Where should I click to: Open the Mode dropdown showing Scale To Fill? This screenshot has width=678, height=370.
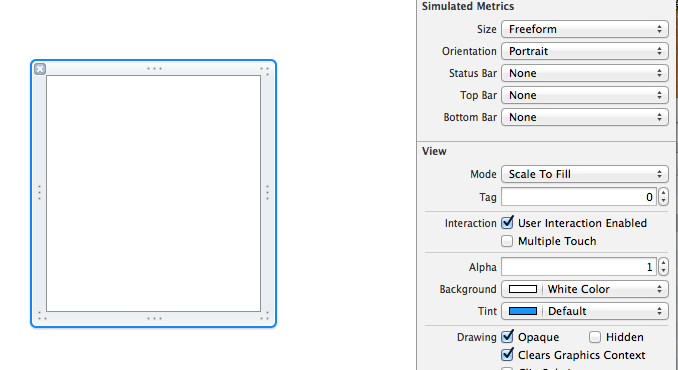[585, 174]
